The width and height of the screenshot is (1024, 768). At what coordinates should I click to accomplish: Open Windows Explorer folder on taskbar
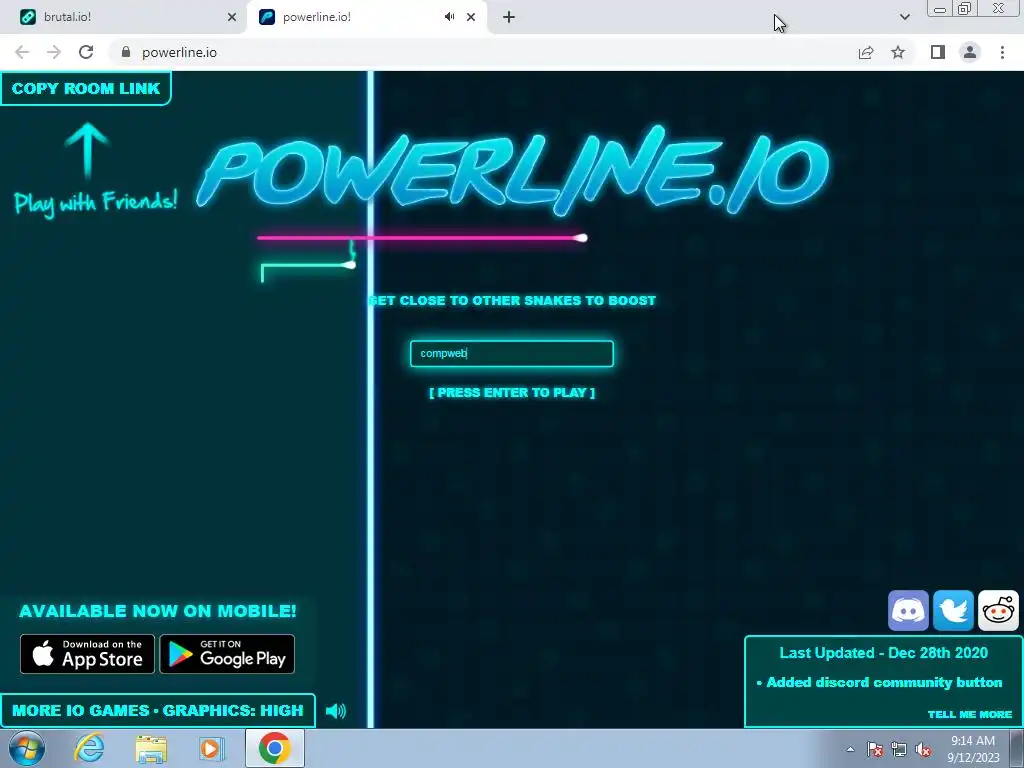[151, 748]
